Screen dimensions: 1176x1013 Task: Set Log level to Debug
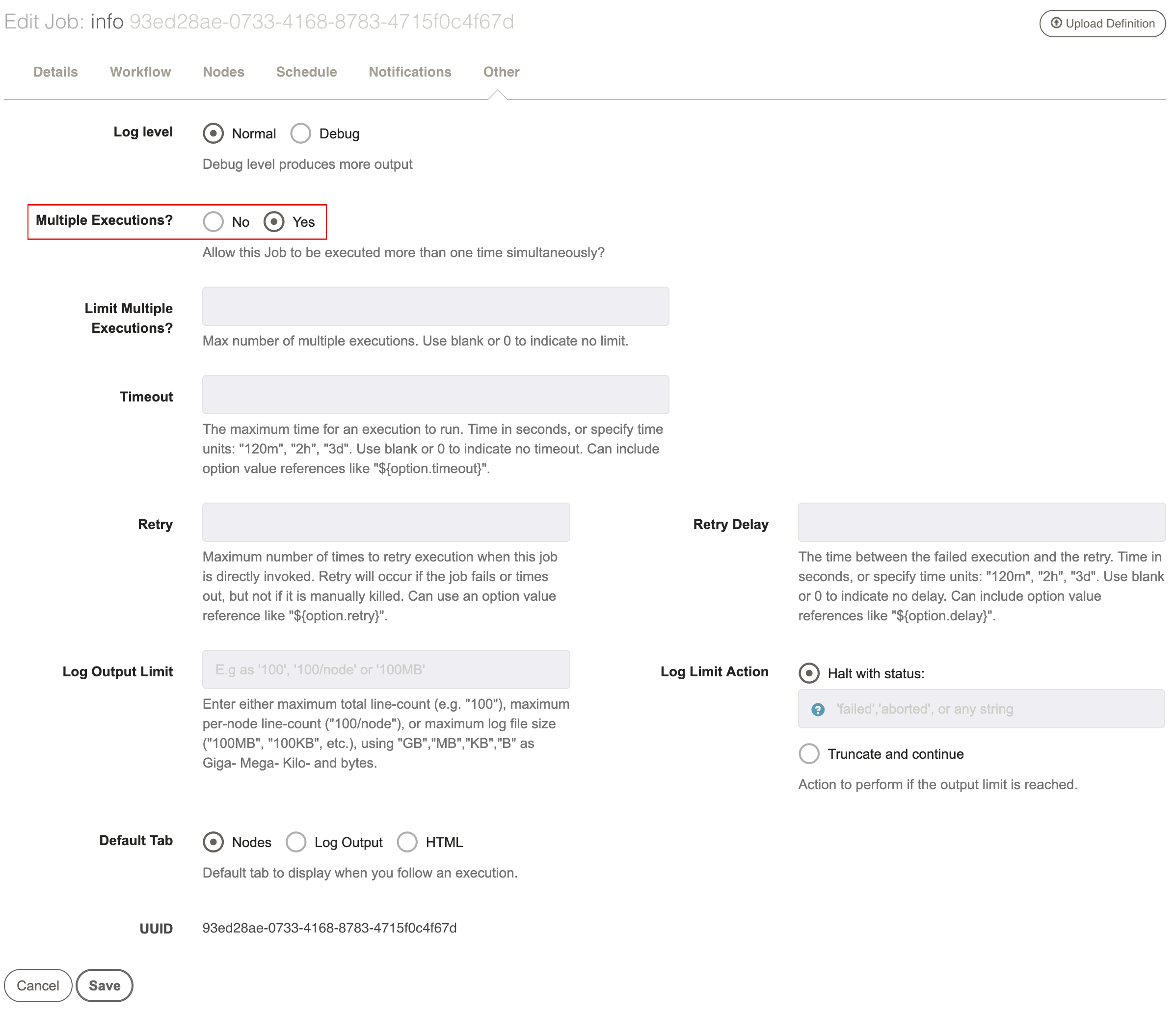300,134
